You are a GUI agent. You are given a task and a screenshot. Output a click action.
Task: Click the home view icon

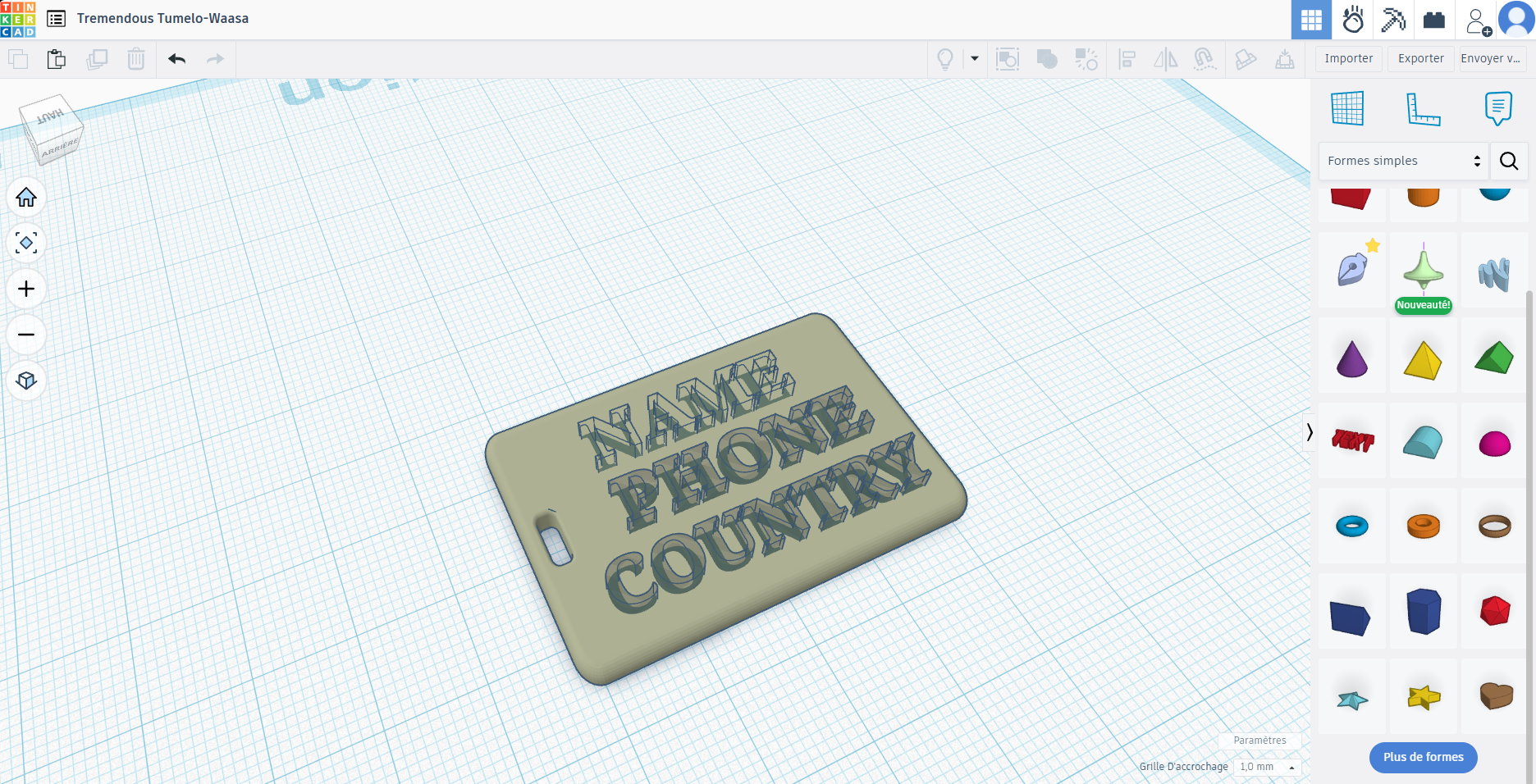(26, 198)
